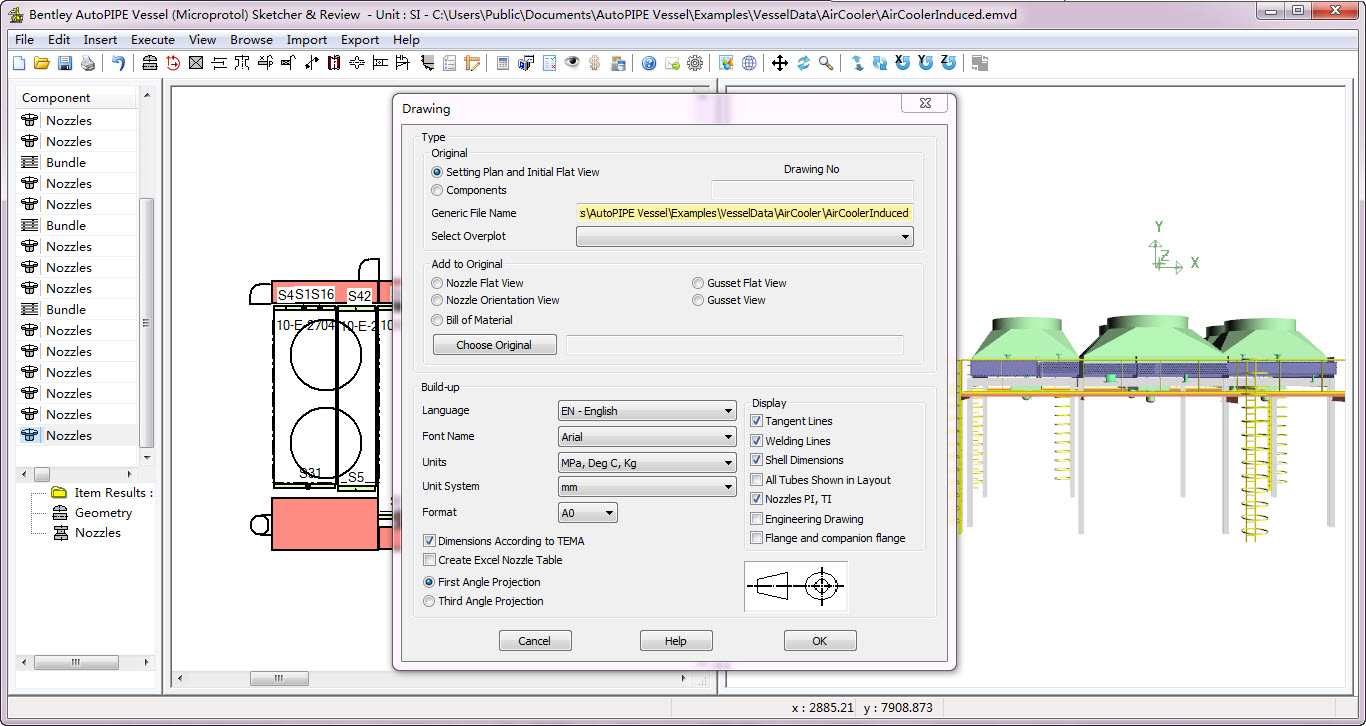The image size is (1366, 726).
Task: Click the component list vertical scrollbar thumb
Action: [147, 322]
